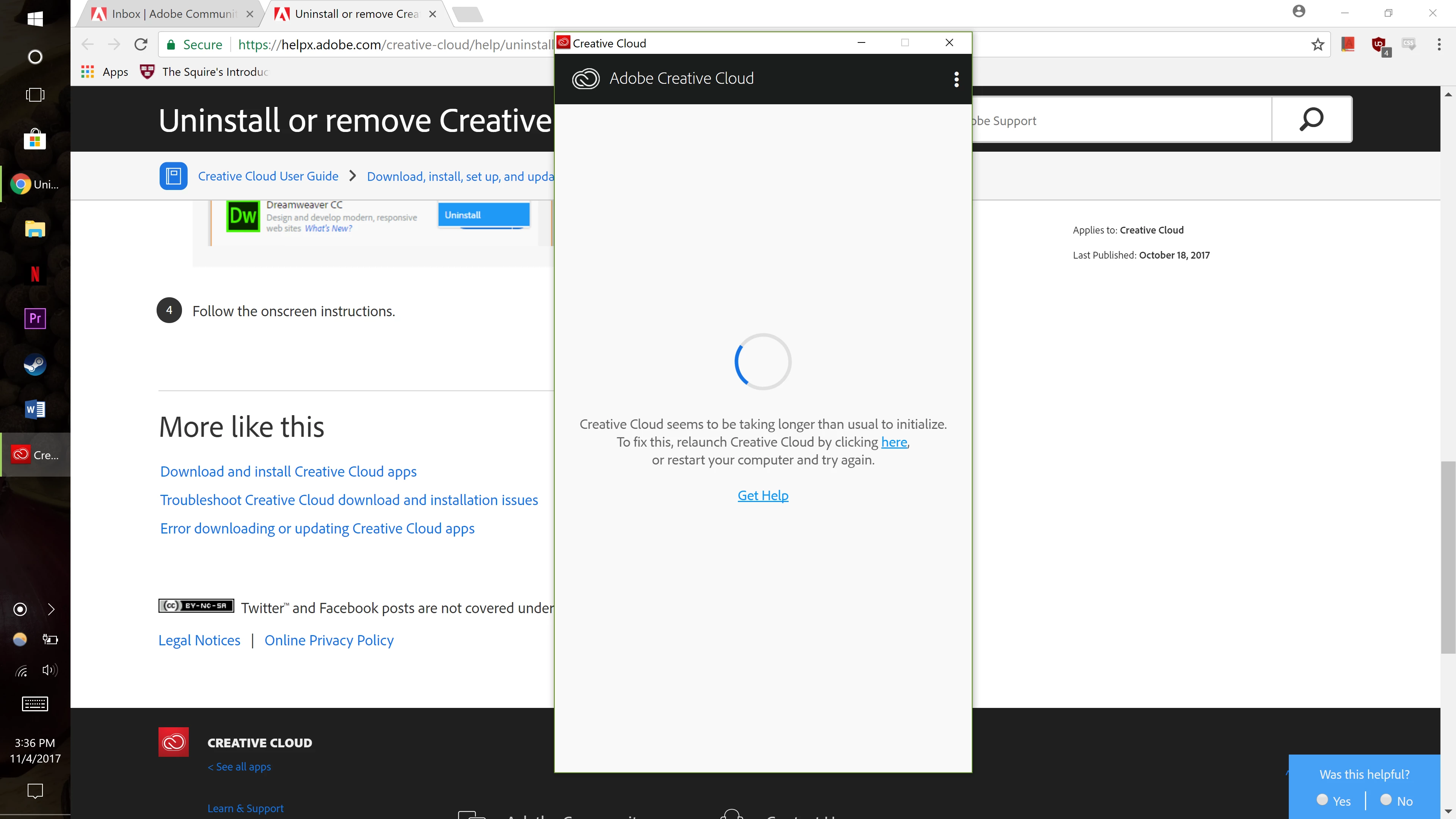Reload the current browser page

pyautogui.click(x=141, y=45)
